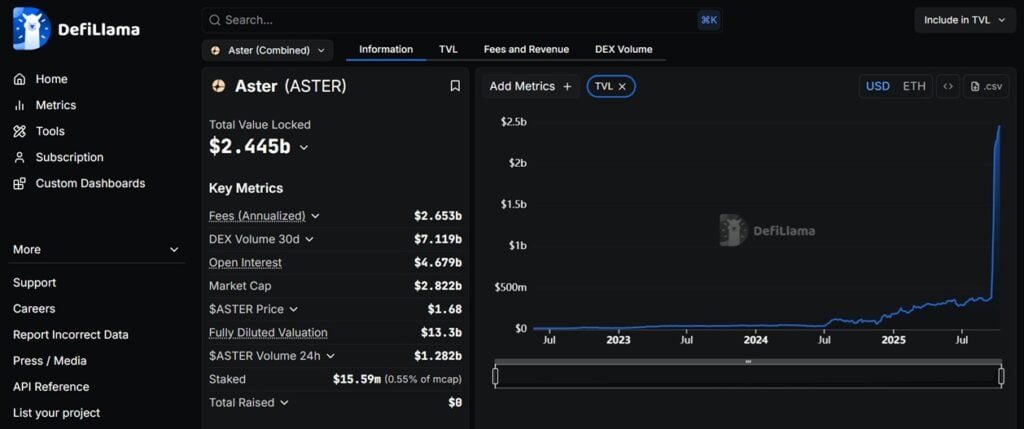1024x429 pixels.
Task: Open the Tools sidebar section
Action: pos(49,131)
